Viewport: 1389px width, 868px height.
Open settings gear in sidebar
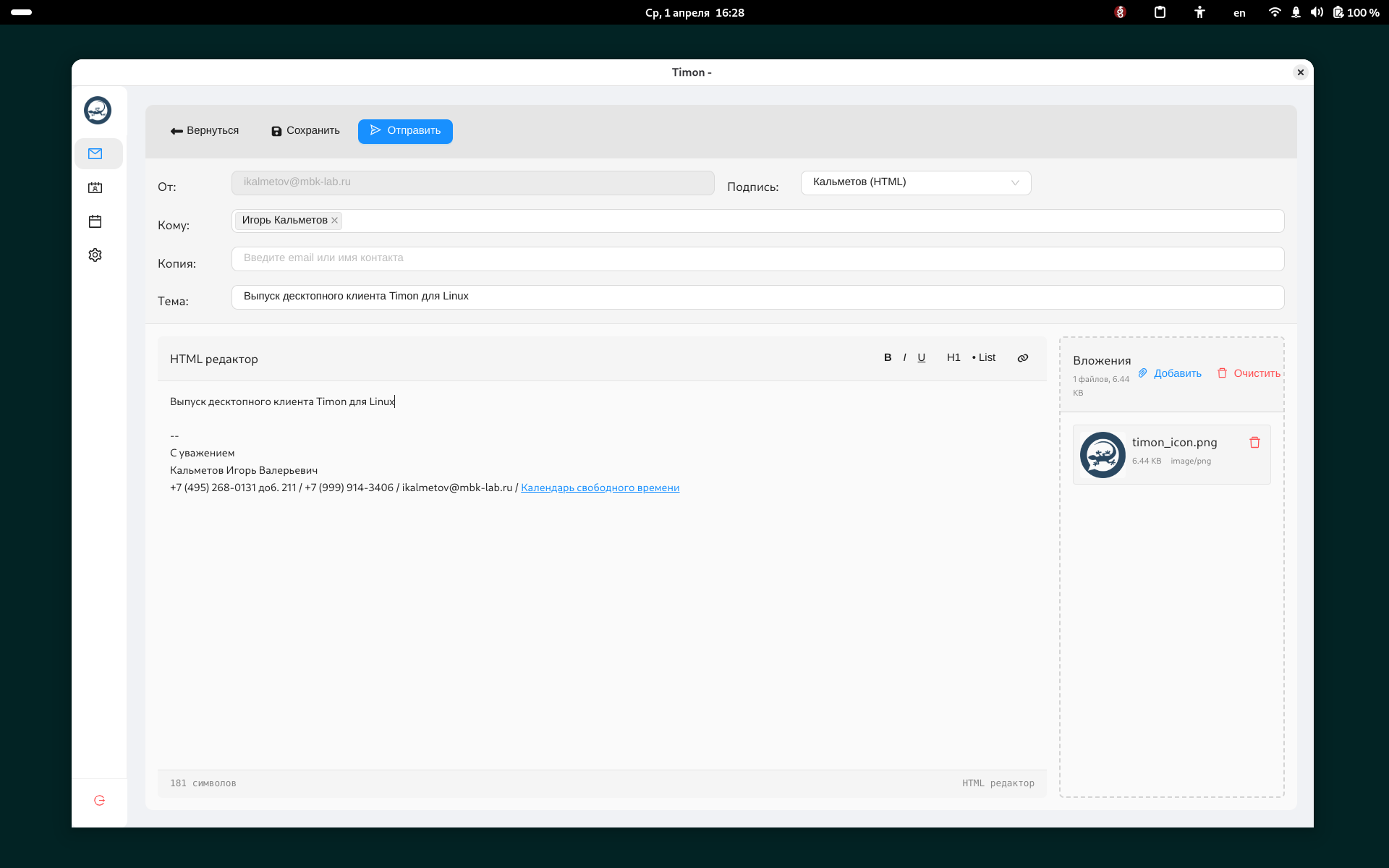[x=95, y=255]
